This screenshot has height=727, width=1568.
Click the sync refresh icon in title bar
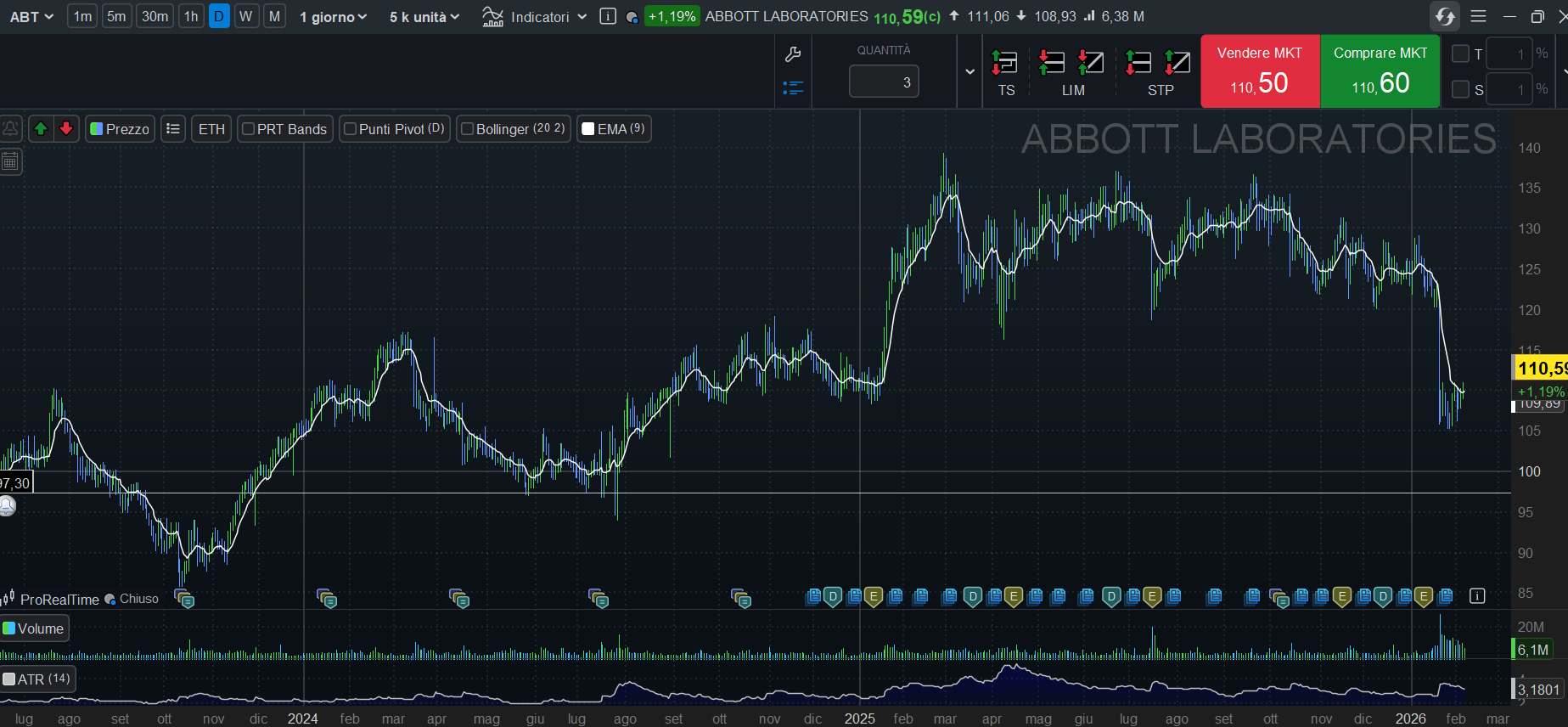point(1444,16)
